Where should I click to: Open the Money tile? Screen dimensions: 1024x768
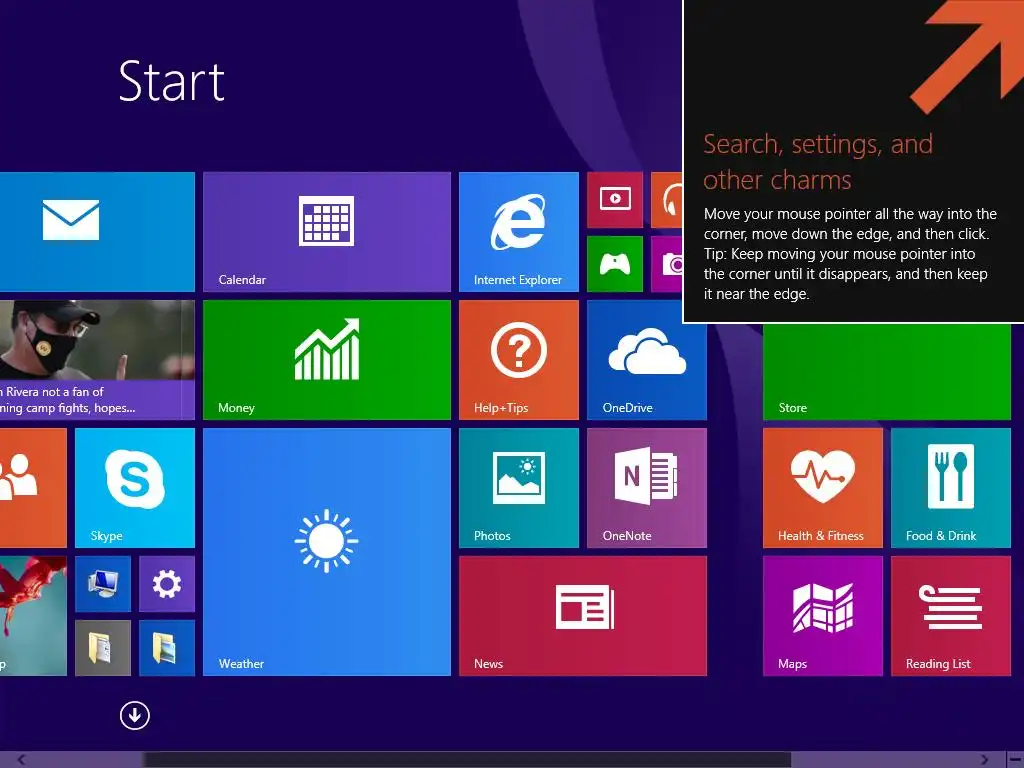[x=327, y=360]
